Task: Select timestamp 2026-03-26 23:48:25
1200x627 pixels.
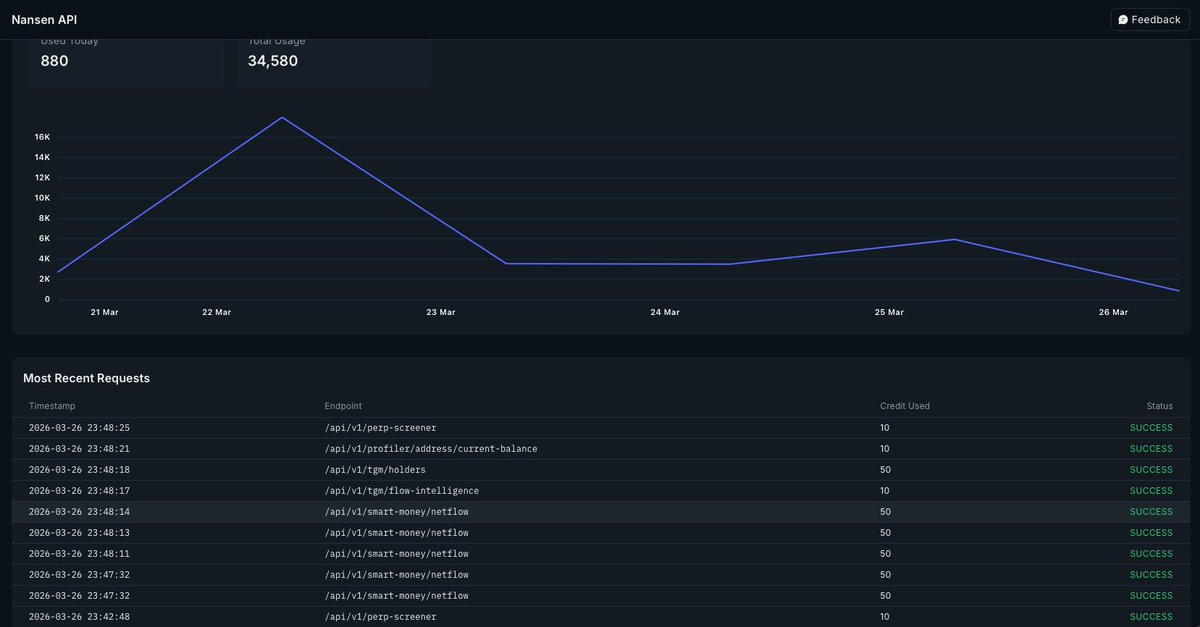Action: (x=80, y=428)
